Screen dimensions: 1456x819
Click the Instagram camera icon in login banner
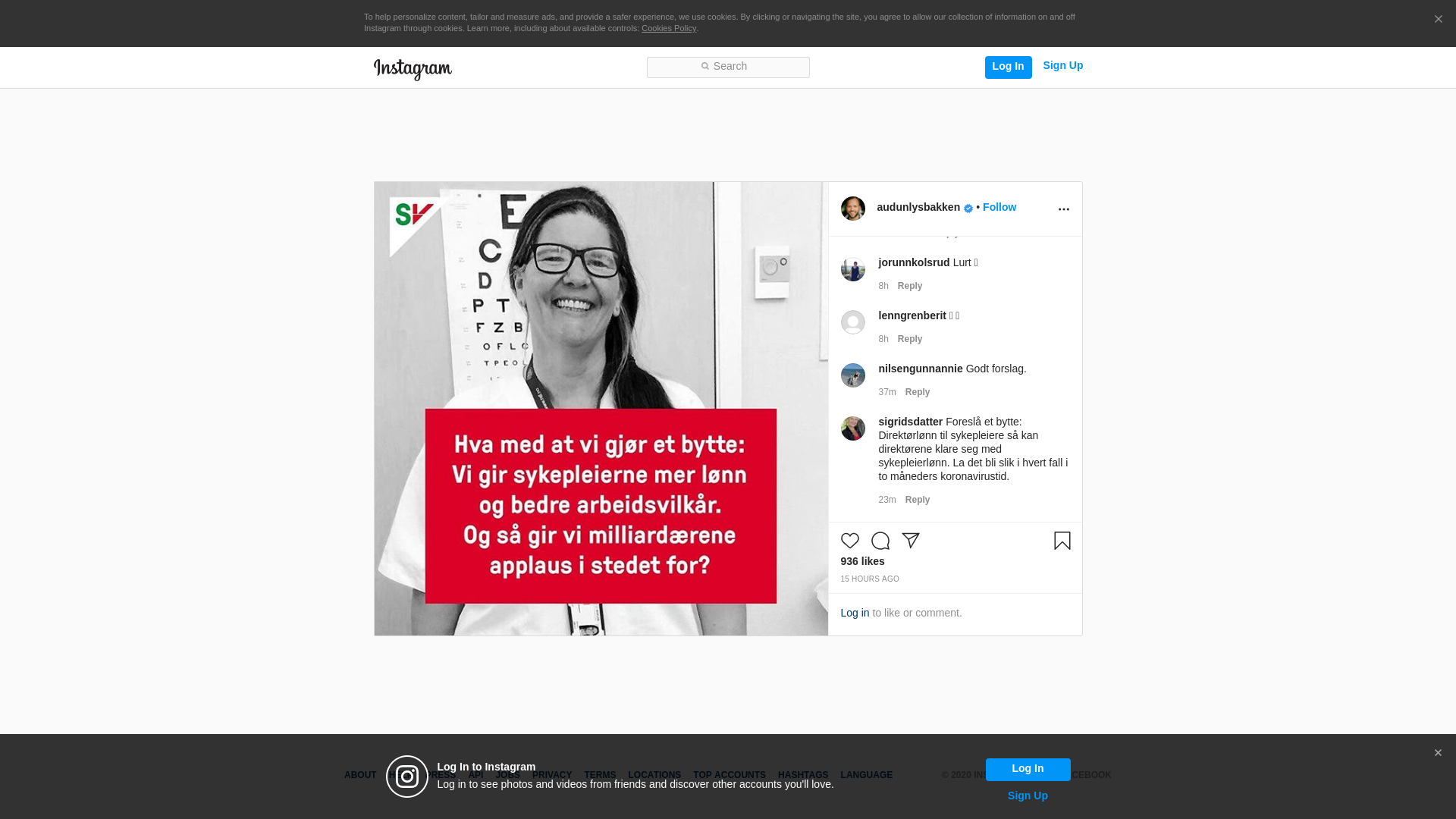(x=407, y=777)
